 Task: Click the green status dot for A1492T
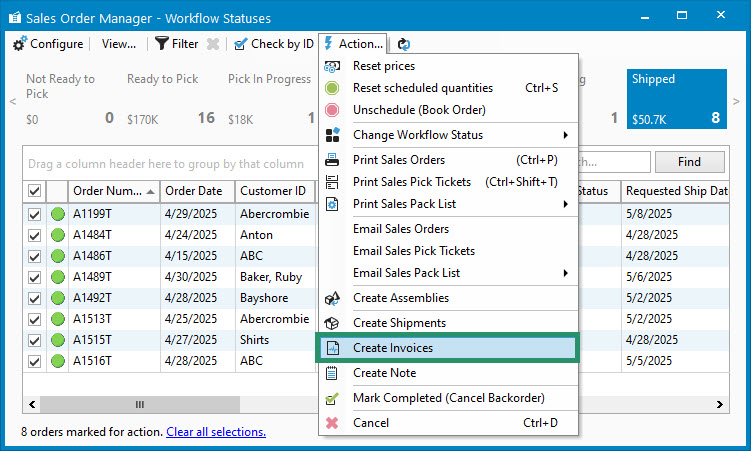click(x=58, y=298)
